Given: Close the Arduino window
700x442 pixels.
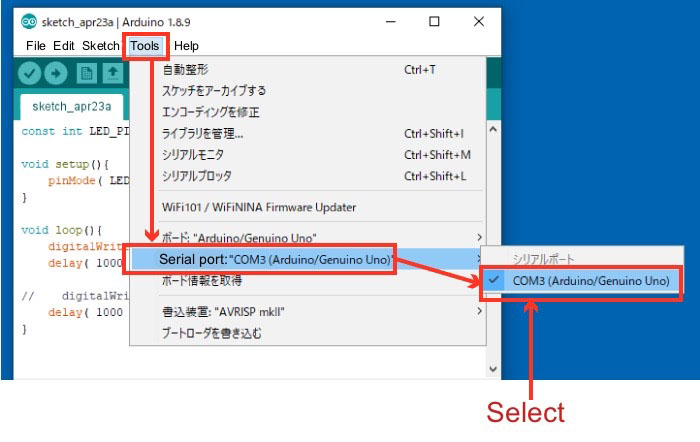Looking at the screenshot, I should [x=479, y=21].
